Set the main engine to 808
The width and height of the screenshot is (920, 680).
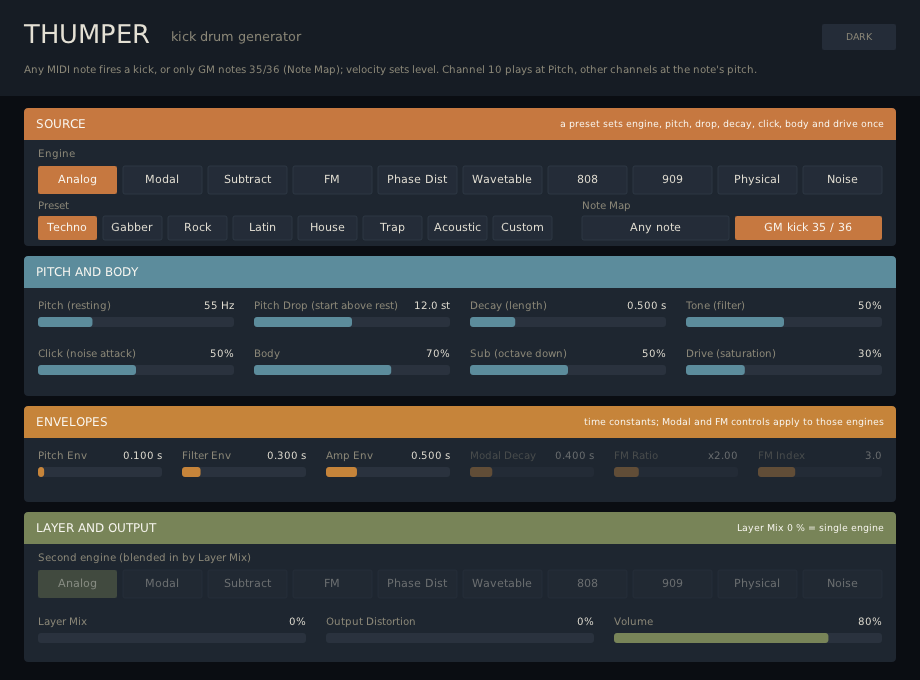pyautogui.click(x=587, y=180)
